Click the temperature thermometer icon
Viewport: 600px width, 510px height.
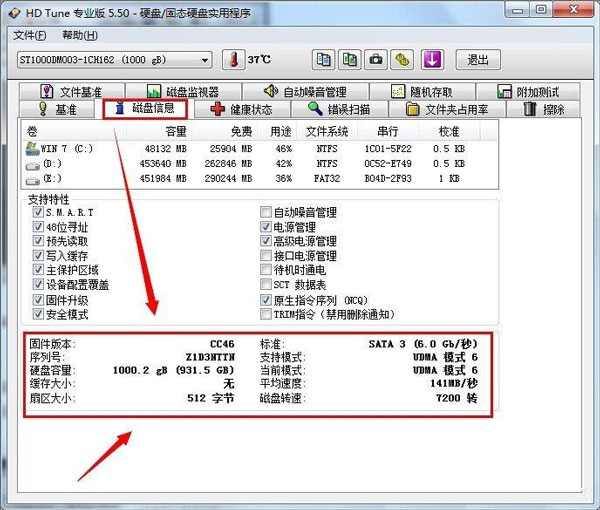point(233,60)
